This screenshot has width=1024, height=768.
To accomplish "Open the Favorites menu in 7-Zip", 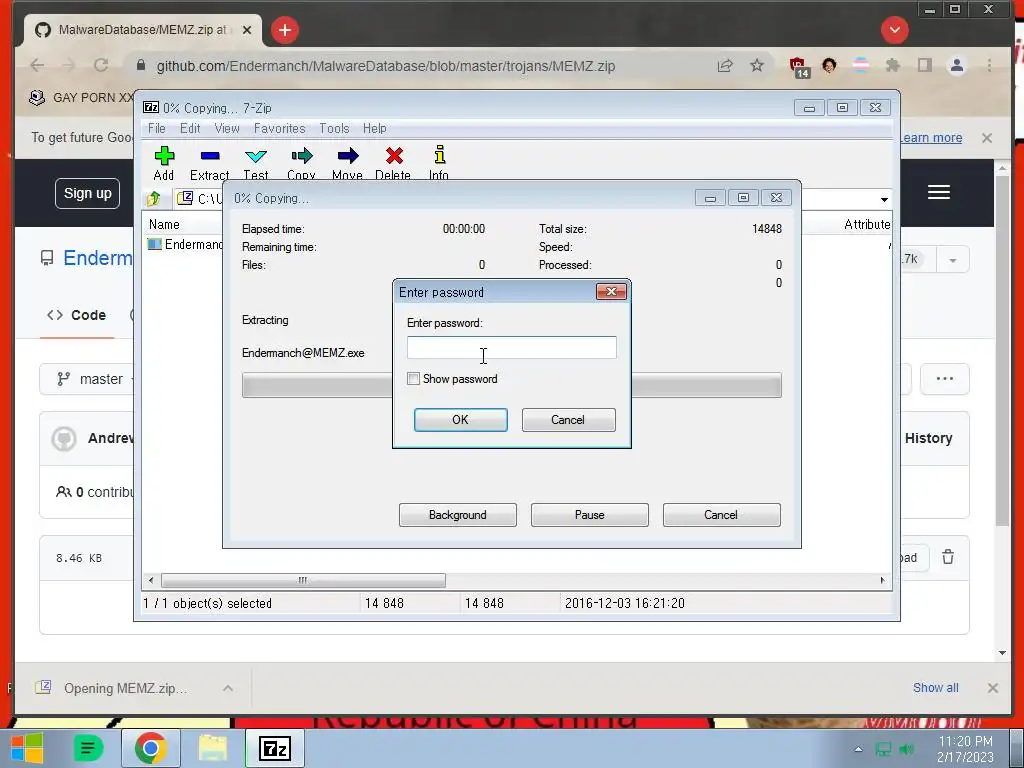I will point(280,129).
